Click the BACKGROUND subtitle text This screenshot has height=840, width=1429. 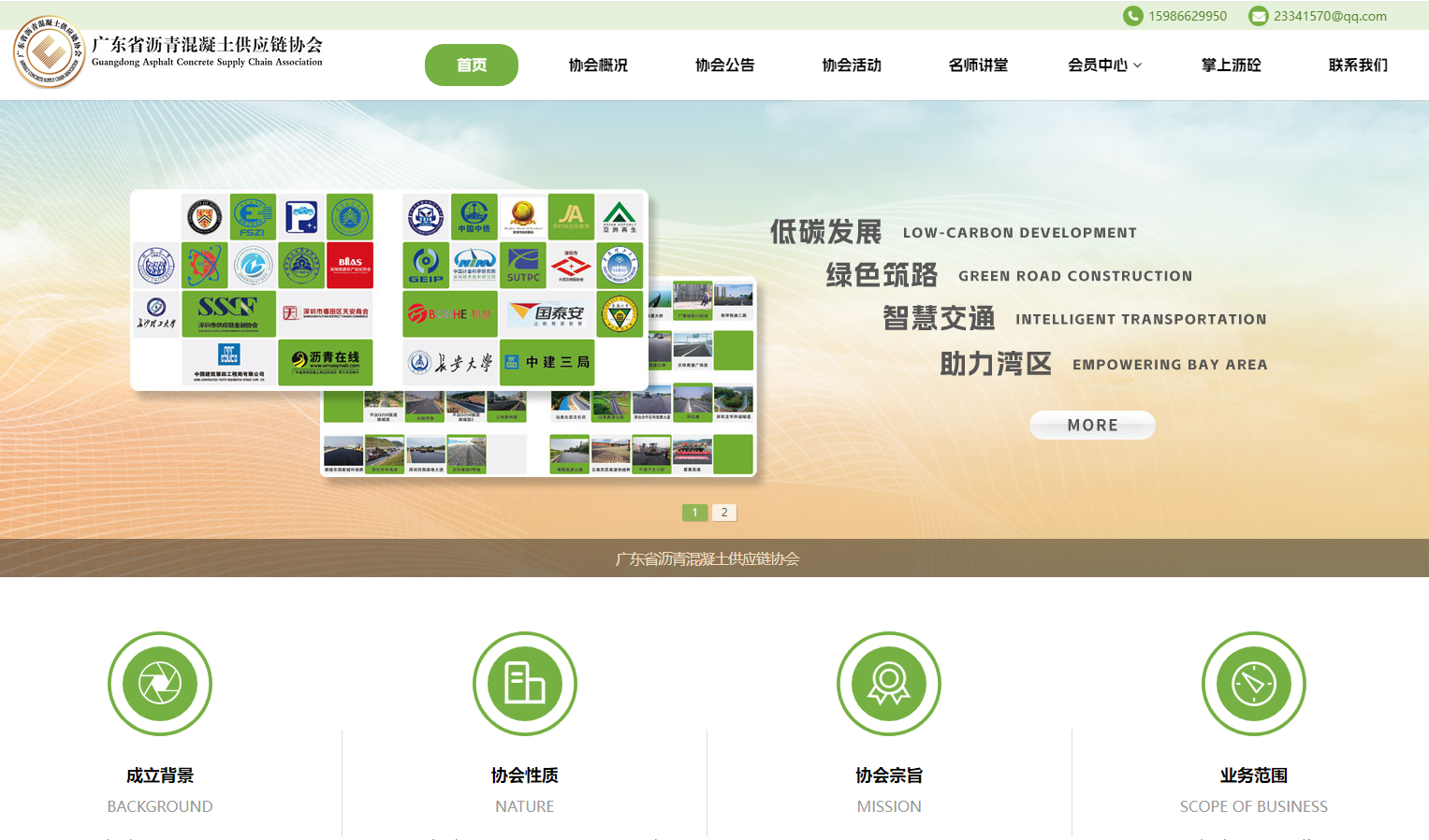click(x=160, y=806)
